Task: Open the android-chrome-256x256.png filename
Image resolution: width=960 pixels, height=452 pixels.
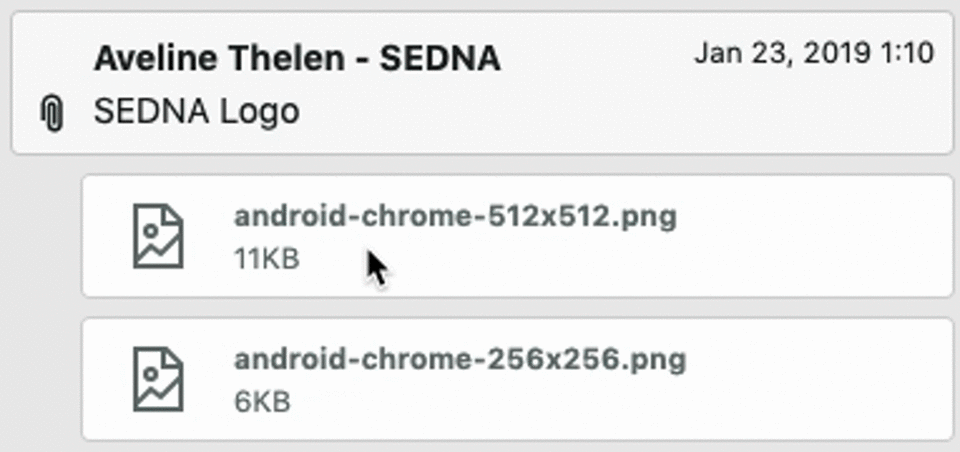Action: [x=460, y=360]
